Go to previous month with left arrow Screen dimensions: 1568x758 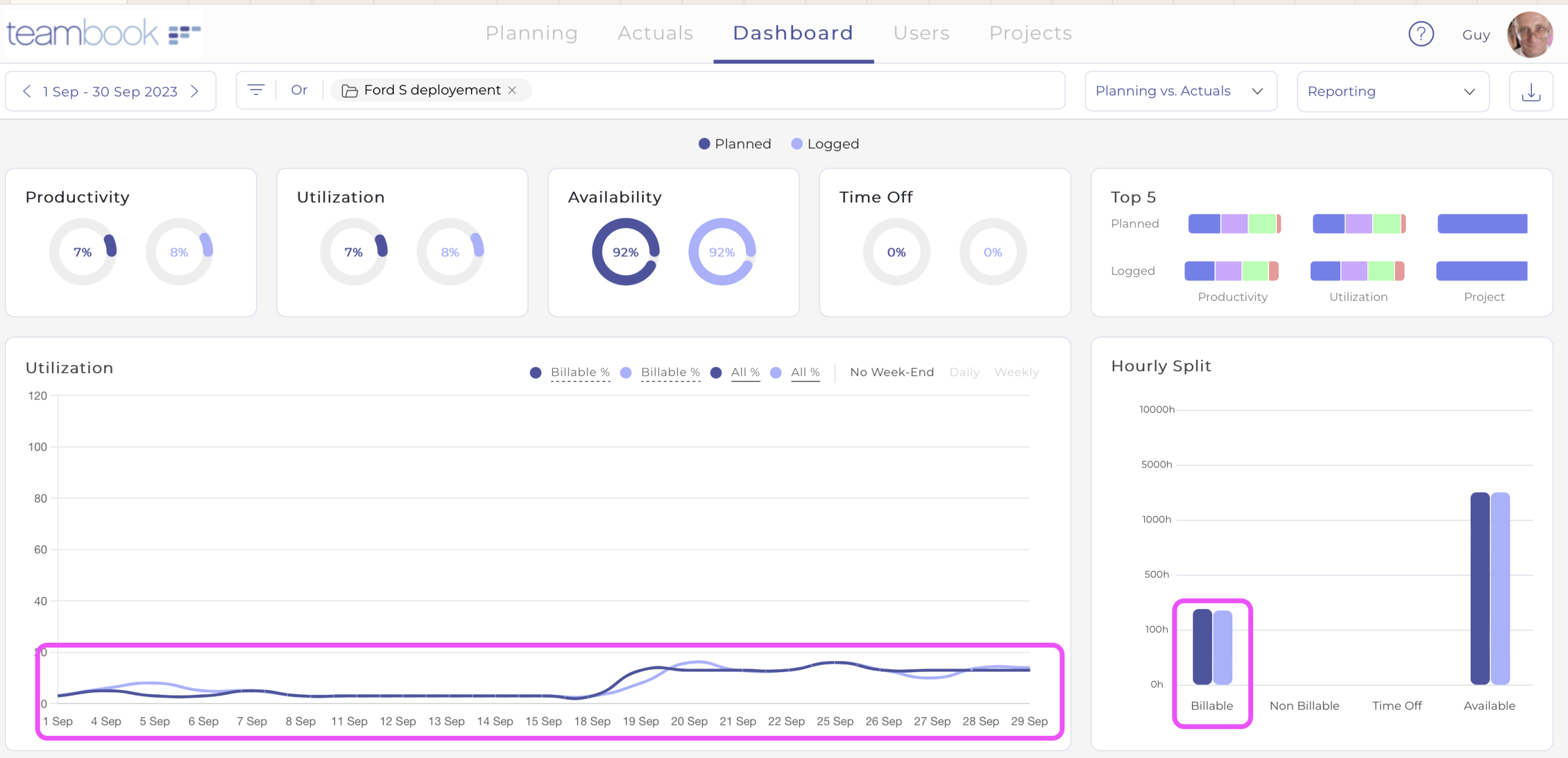[x=26, y=91]
